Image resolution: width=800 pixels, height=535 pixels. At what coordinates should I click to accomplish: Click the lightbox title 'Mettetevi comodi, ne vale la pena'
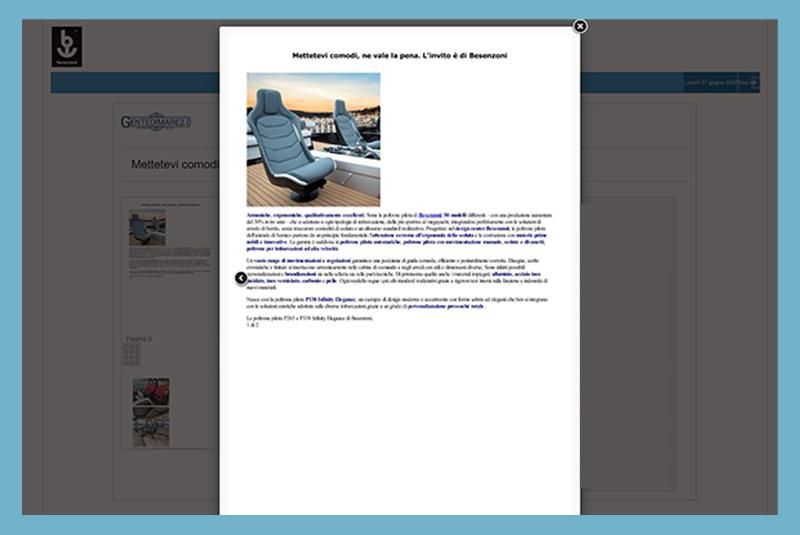(399, 56)
